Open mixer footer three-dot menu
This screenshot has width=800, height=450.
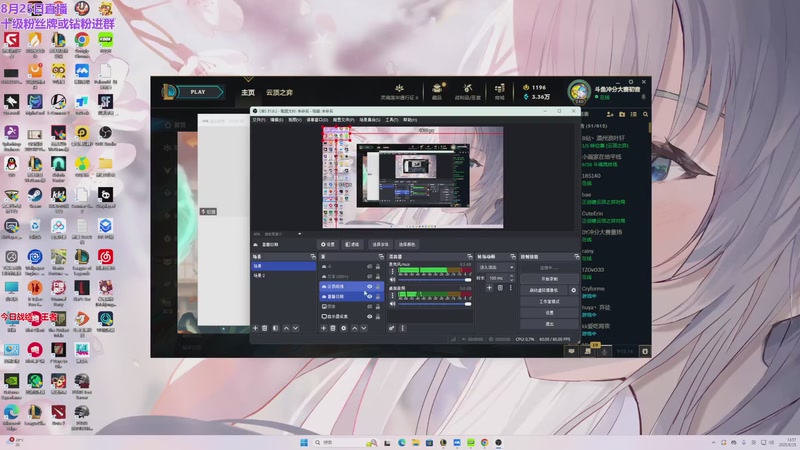click(402, 328)
